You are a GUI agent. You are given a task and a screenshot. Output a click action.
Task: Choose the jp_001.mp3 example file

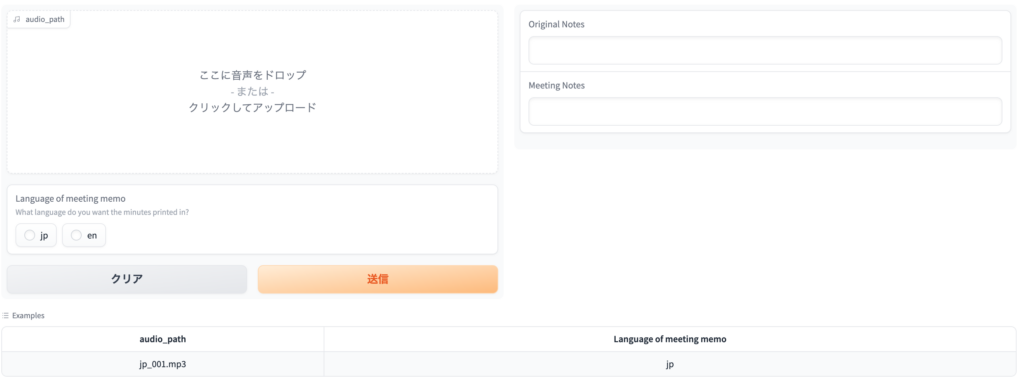[163, 364]
